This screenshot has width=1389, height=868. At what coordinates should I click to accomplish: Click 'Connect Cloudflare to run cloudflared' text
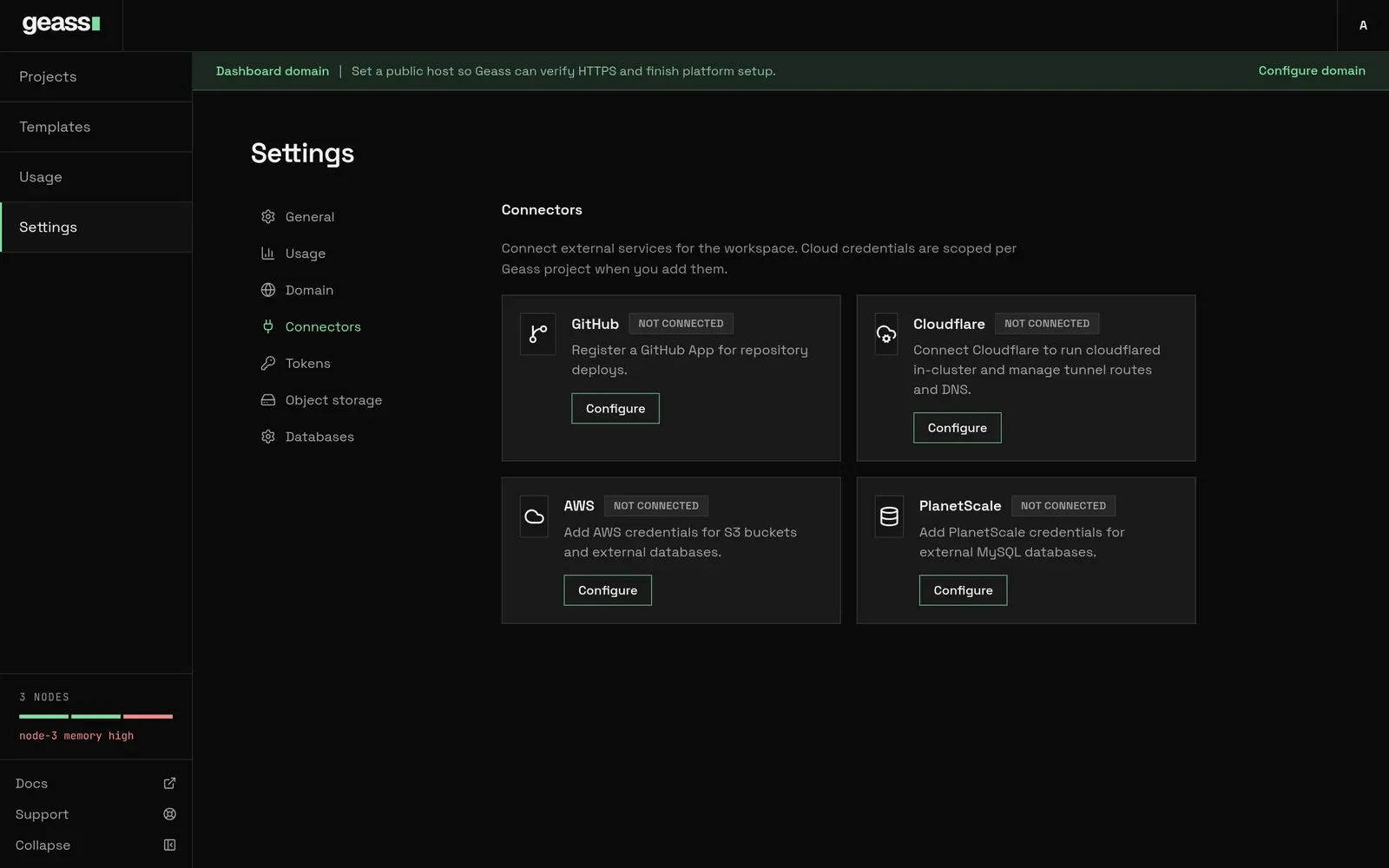click(1037, 370)
